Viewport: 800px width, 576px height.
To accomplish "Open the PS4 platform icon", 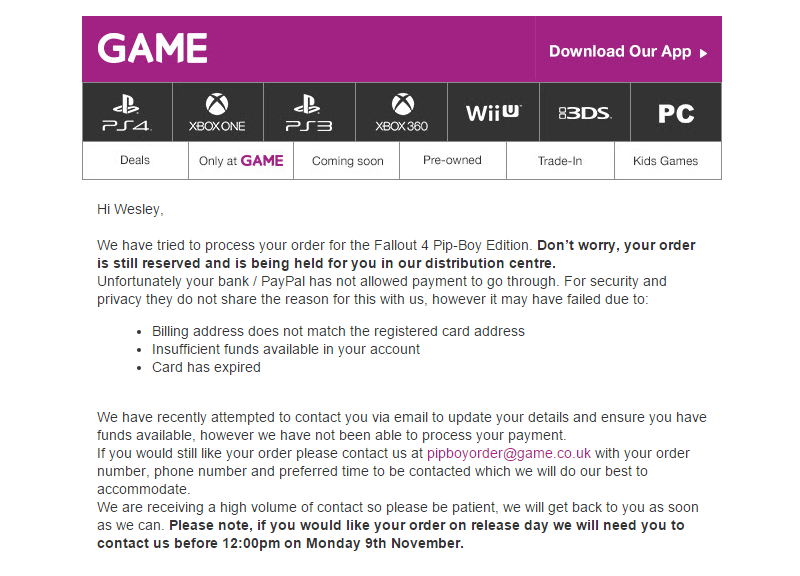I will (x=127, y=112).
